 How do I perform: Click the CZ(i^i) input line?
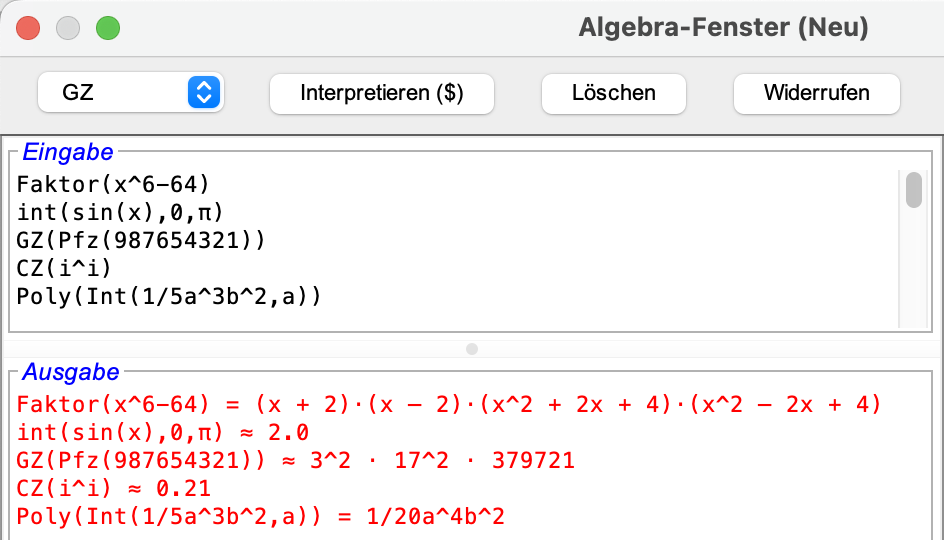(x=65, y=269)
